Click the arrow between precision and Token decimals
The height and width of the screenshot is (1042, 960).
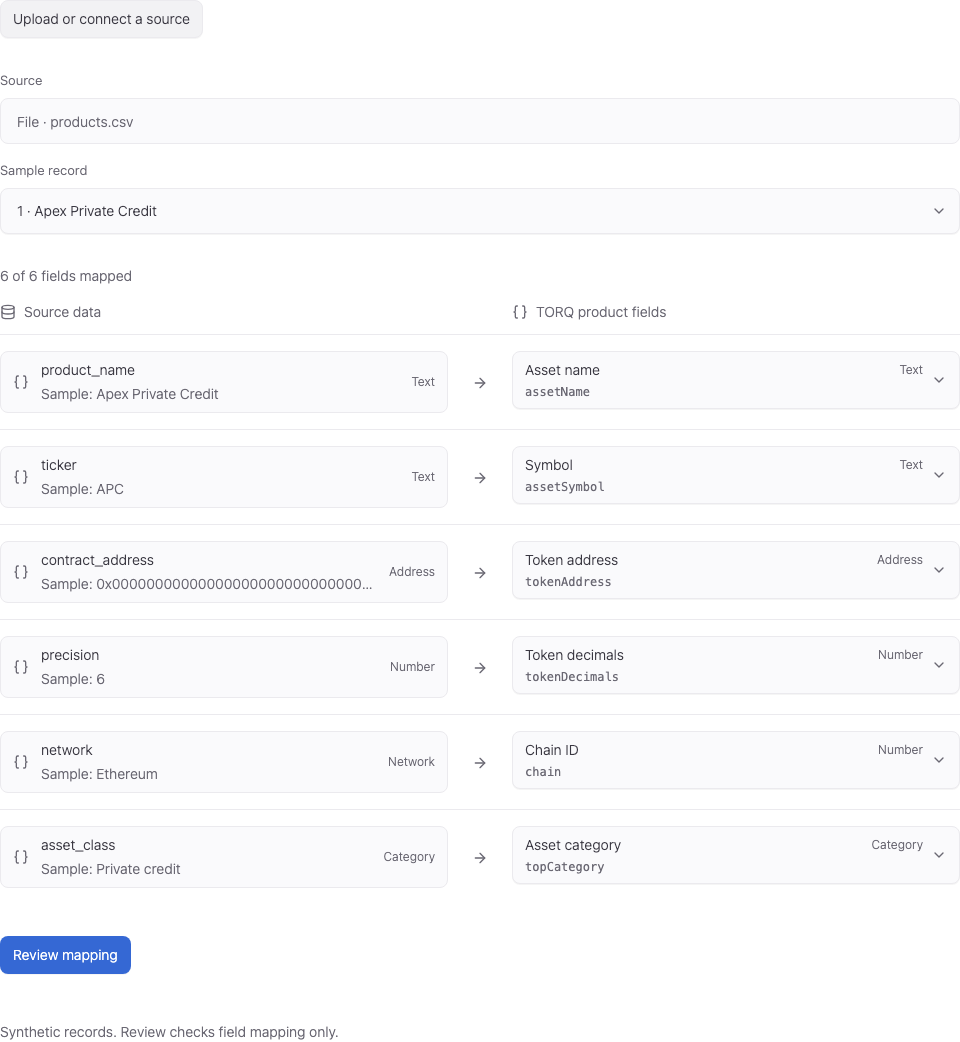point(480,668)
